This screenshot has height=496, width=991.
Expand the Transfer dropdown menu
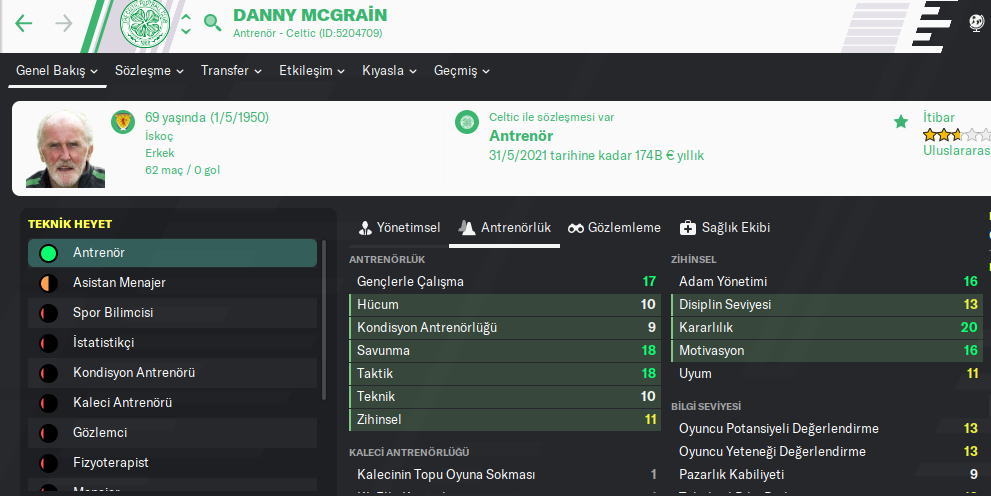coord(231,71)
